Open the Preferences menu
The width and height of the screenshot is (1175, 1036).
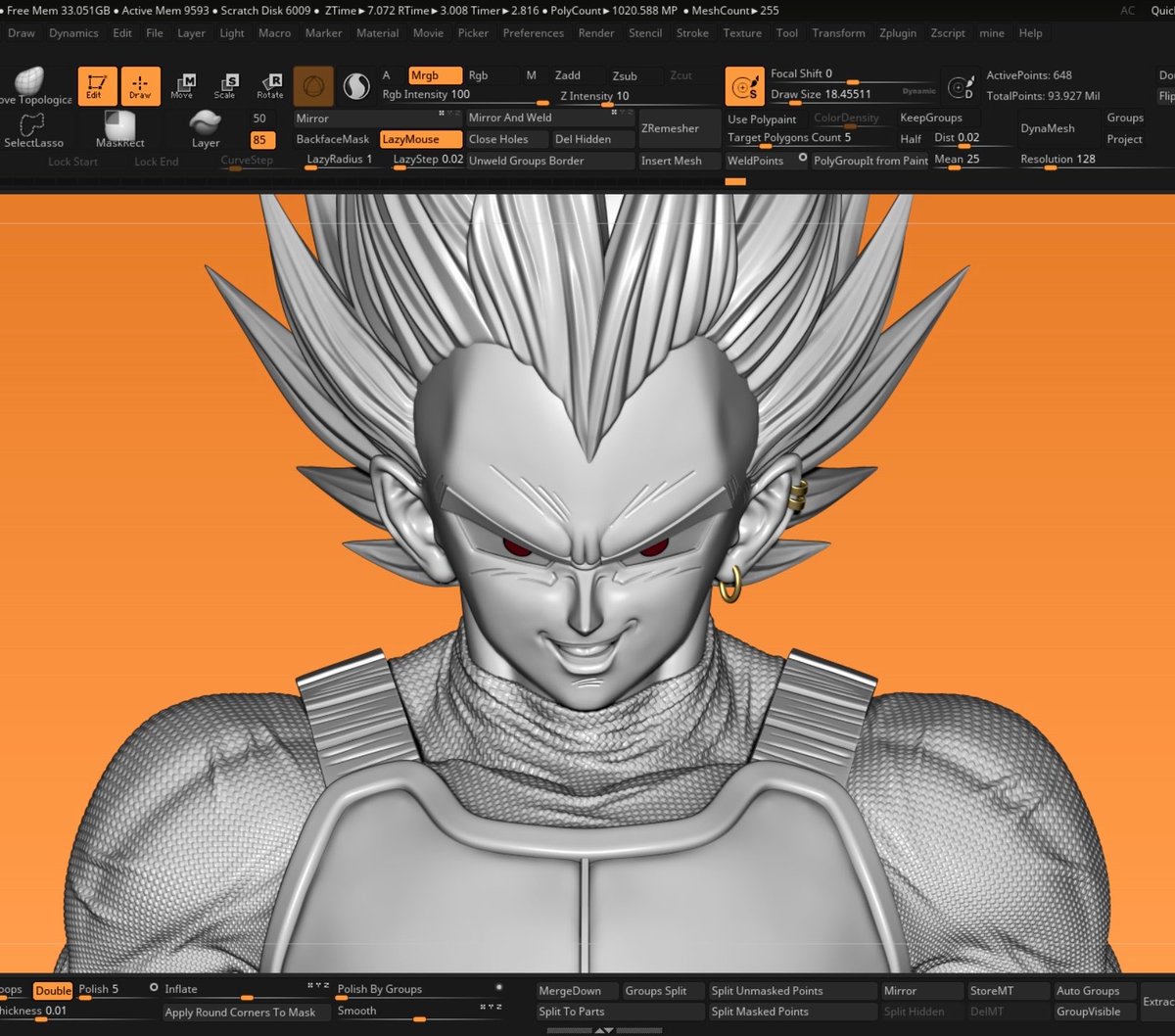pyautogui.click(x=534, y=33)
